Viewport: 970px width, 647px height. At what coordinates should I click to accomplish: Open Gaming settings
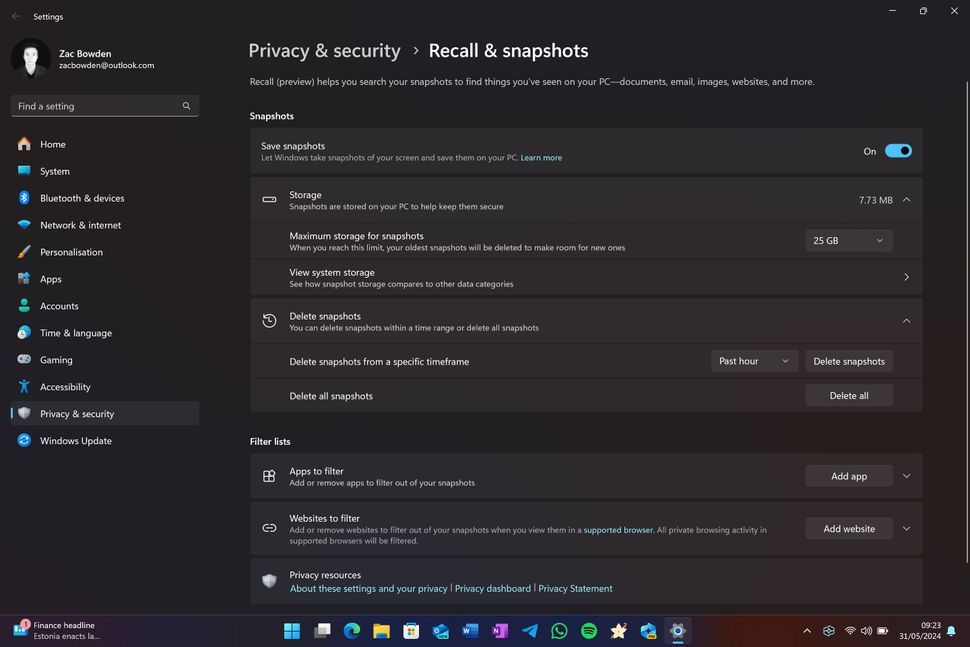[54, 360]
